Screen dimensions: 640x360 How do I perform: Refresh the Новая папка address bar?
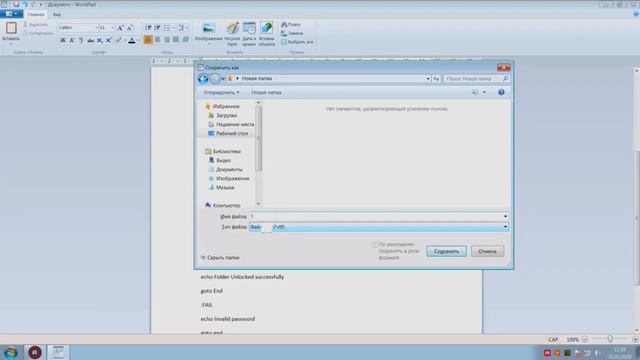(x=436, y=78)
